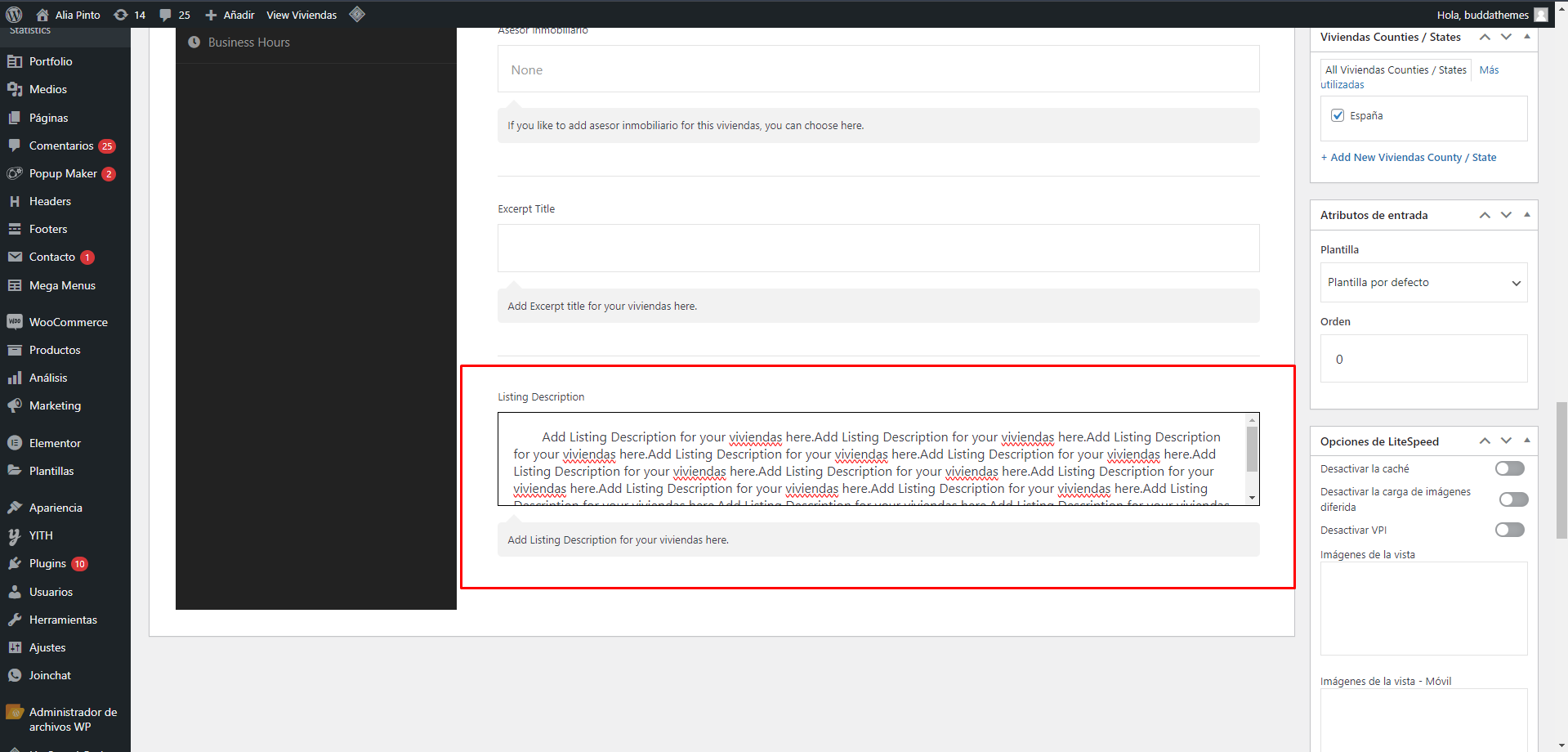The height and width of the screenshot is (752, 1568).
Task: Open Administrador de archivos WP
Action: coord(65,719)
